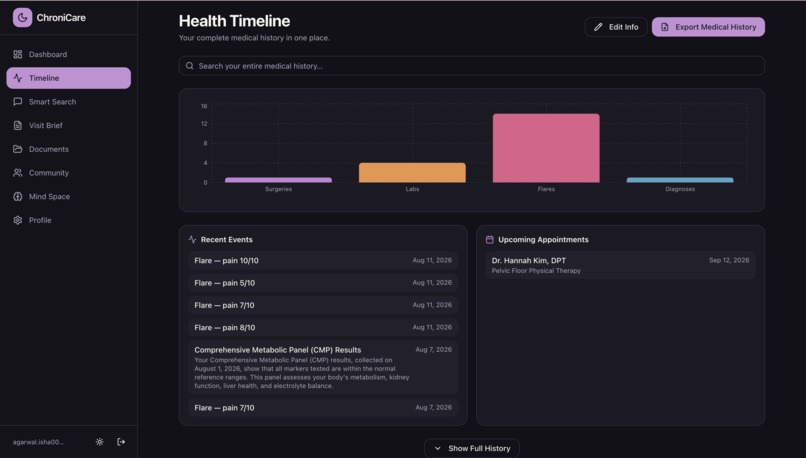Click the orange Labs bar
Viewport: 806px width, 458px height.
pyautogui.click(x=412, y=173)
